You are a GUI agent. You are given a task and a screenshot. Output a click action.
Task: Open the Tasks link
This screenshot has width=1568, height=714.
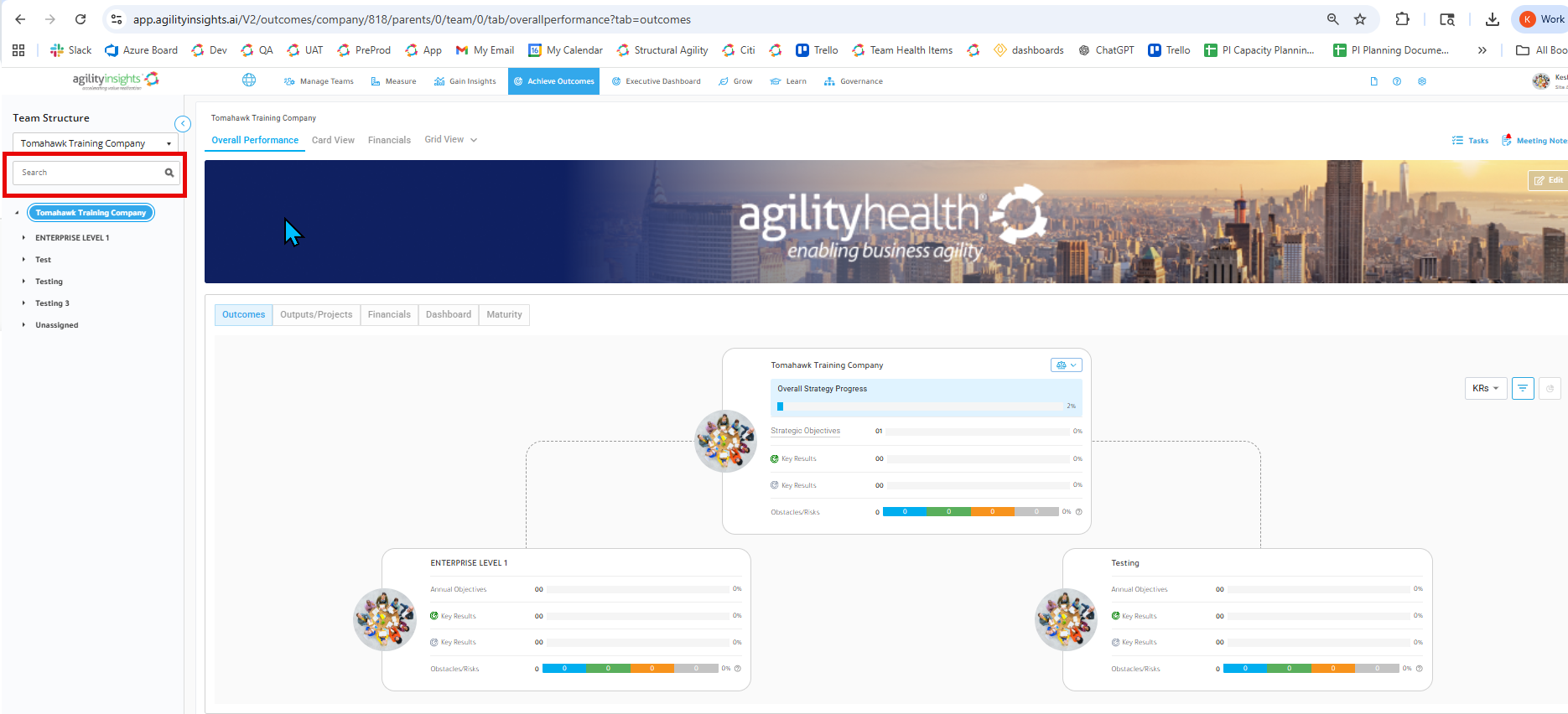1471,141
